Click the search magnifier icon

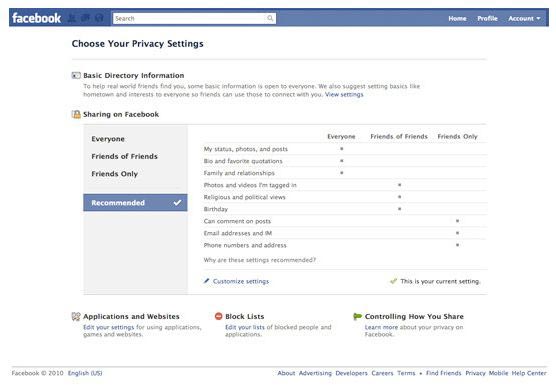click(x=270, y=18)
